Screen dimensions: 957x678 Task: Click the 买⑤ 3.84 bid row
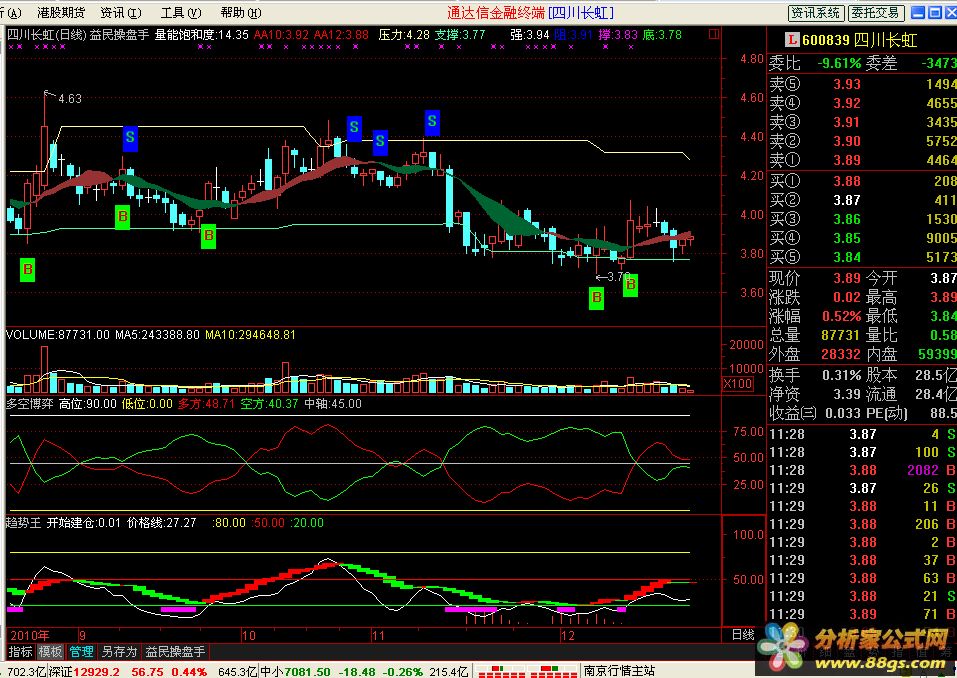click(862, 257)
